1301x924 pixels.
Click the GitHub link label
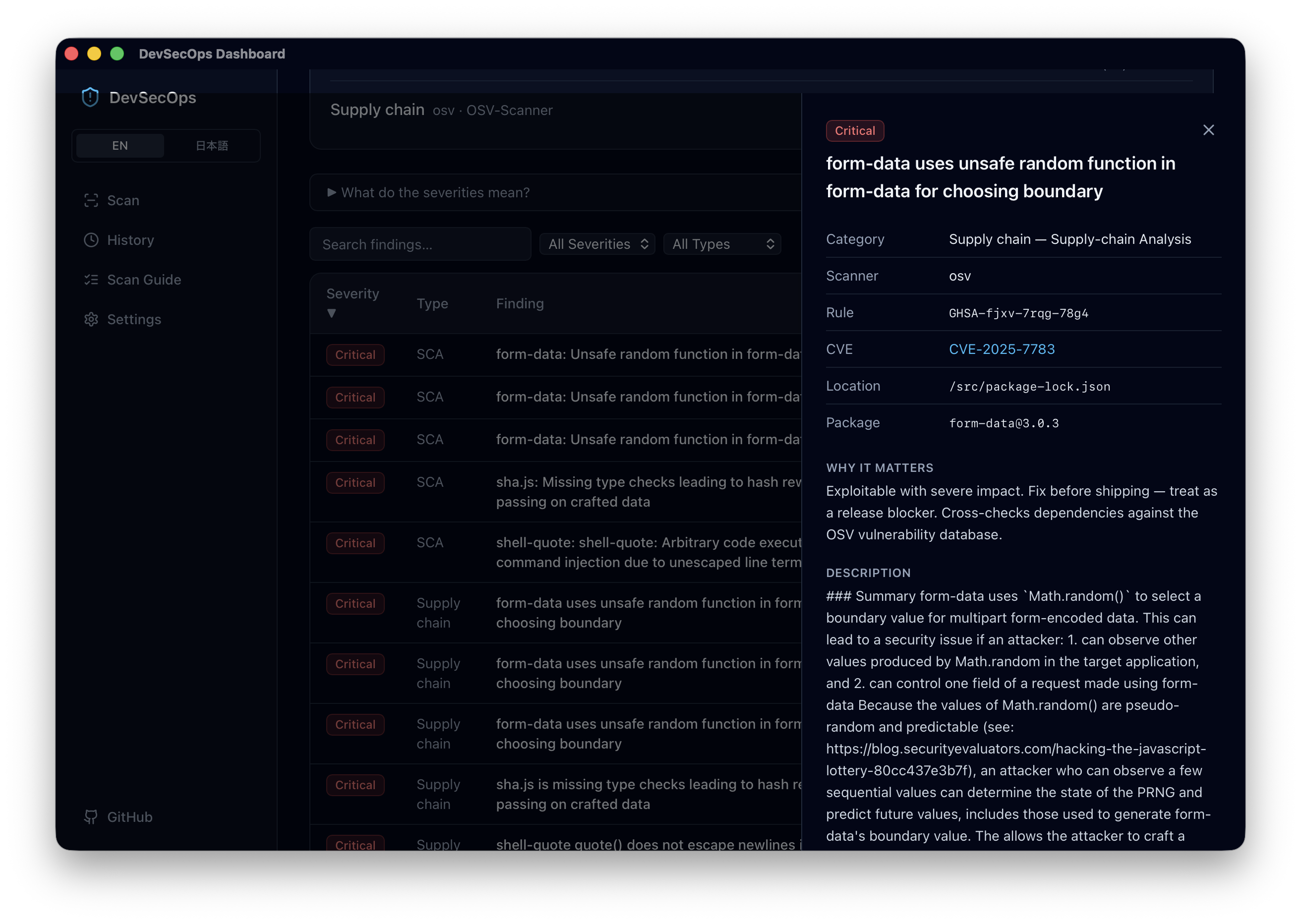130,817
